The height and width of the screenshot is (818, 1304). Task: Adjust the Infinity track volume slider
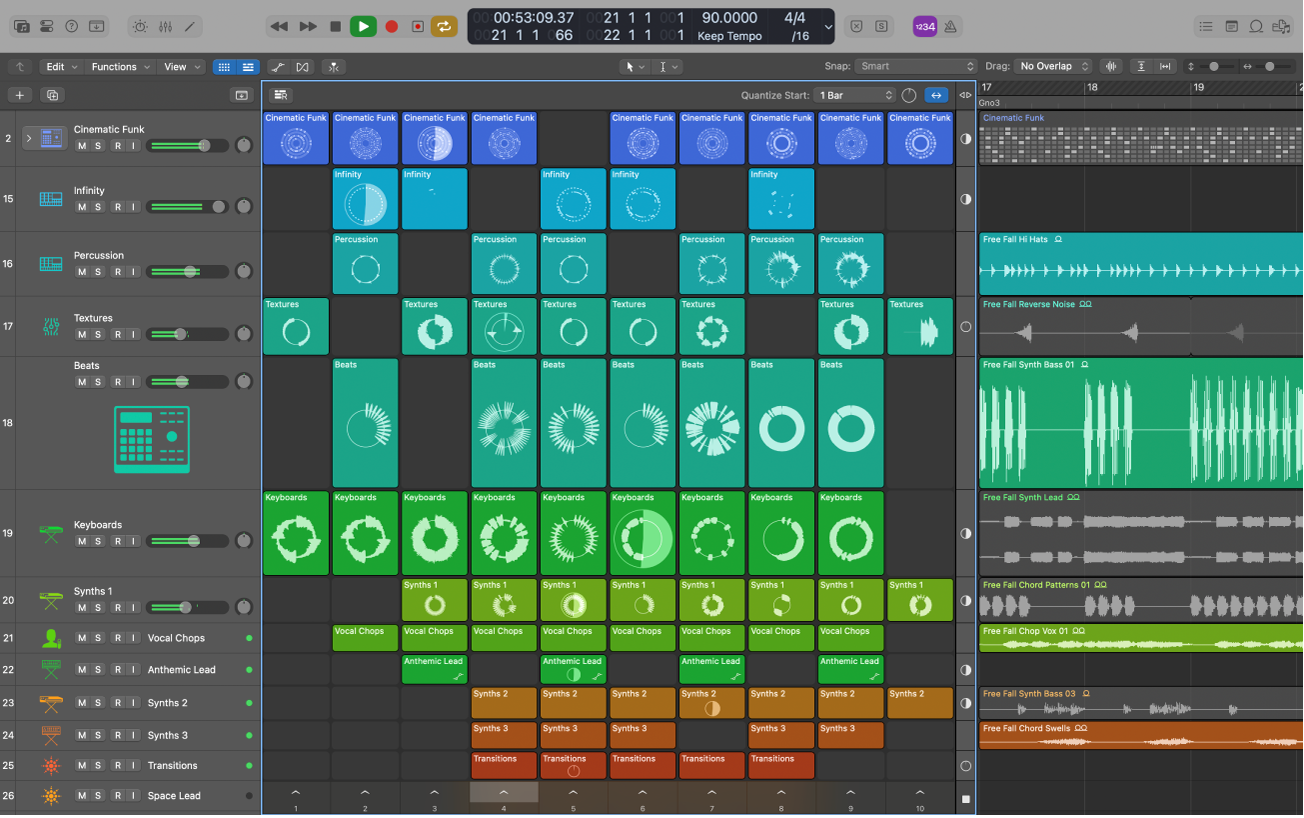point(188,206)
